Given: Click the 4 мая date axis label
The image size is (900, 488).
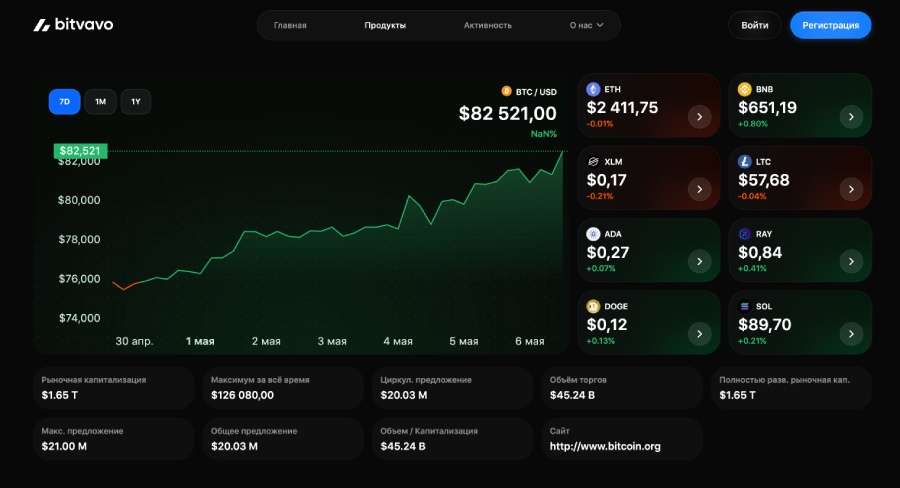Looking at the screenshot, I should (398, 341).
